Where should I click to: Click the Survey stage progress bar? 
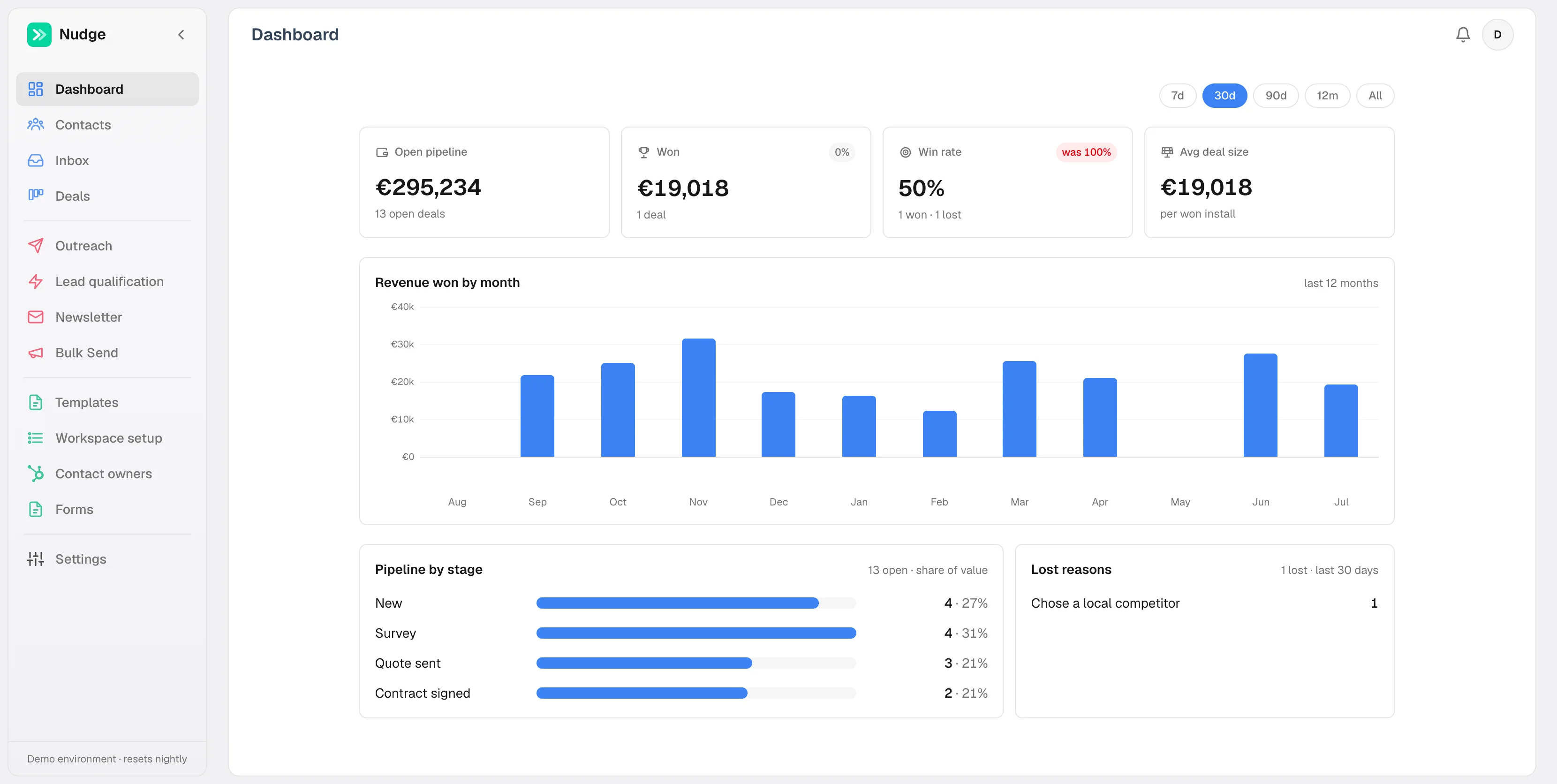pyautogui.click(x=695, y=633)
